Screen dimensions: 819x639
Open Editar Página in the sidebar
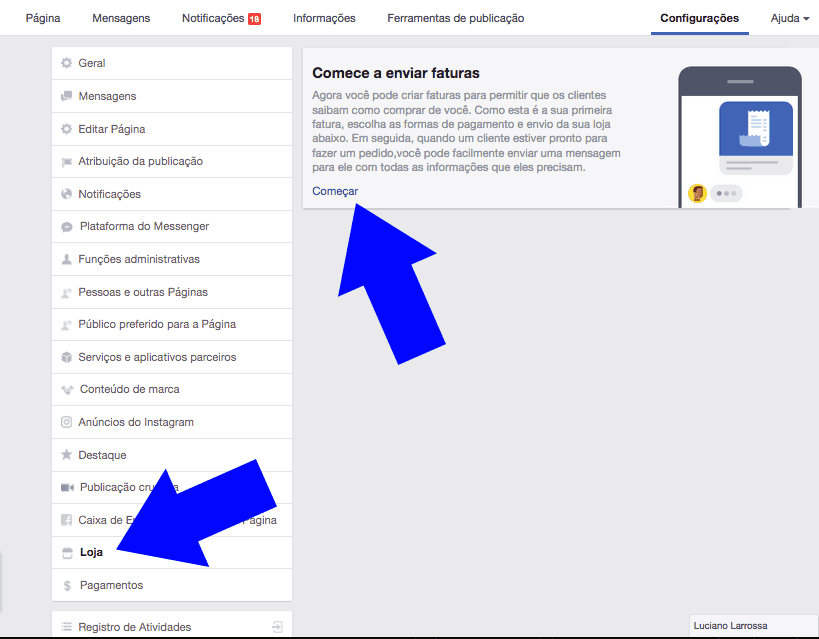click(172, 129)
